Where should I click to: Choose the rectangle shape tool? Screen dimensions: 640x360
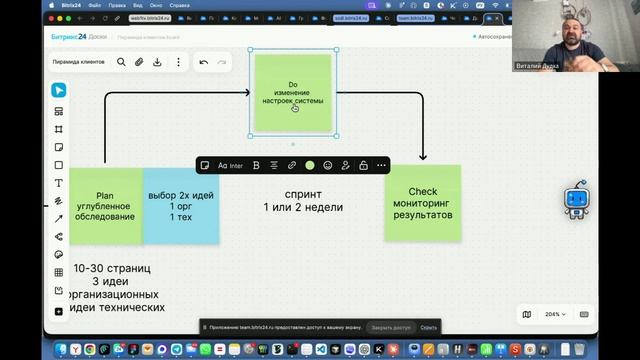tap(59, 165)
